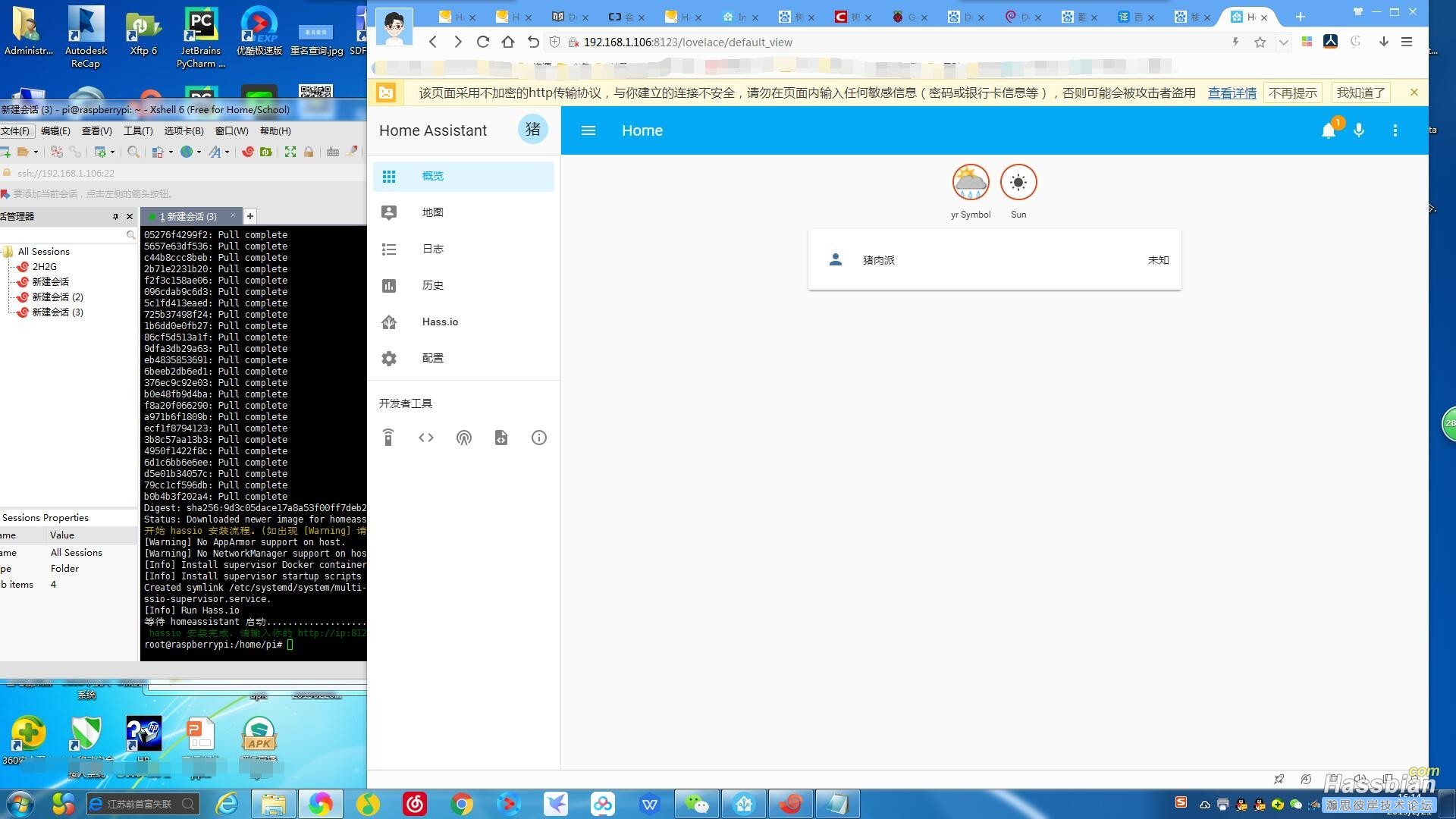Close the session manager panel
The width and height of the screenshot is (1456, 819).
(130, 217)
